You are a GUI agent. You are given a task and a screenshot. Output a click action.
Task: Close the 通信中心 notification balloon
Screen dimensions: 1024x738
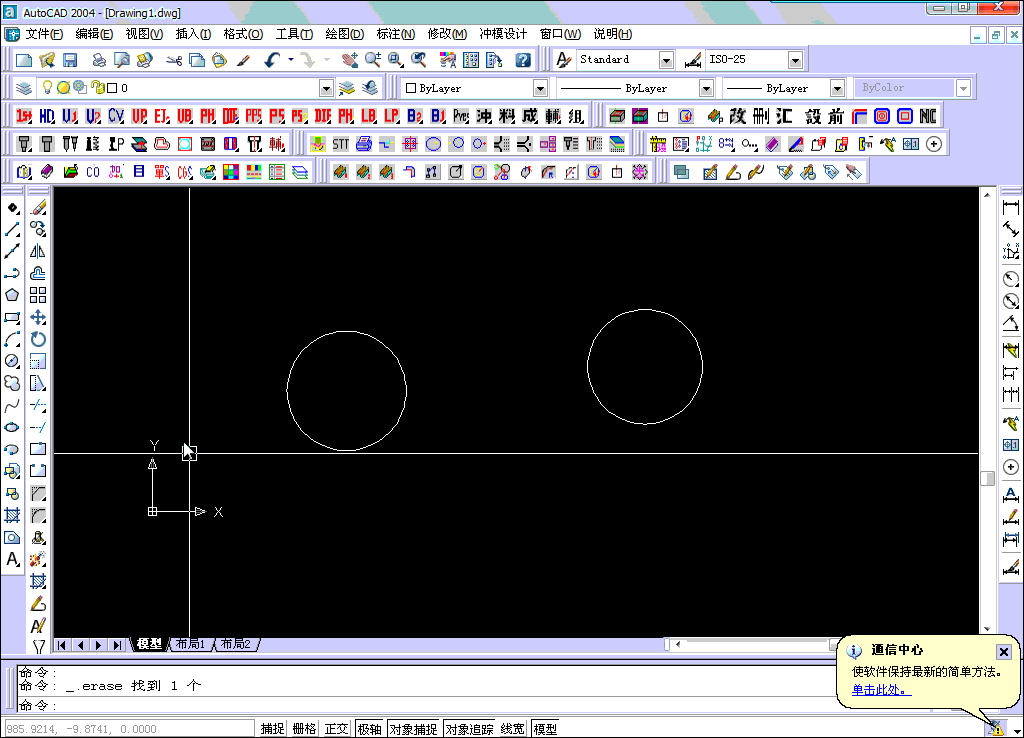click(x=1004, y=651)
